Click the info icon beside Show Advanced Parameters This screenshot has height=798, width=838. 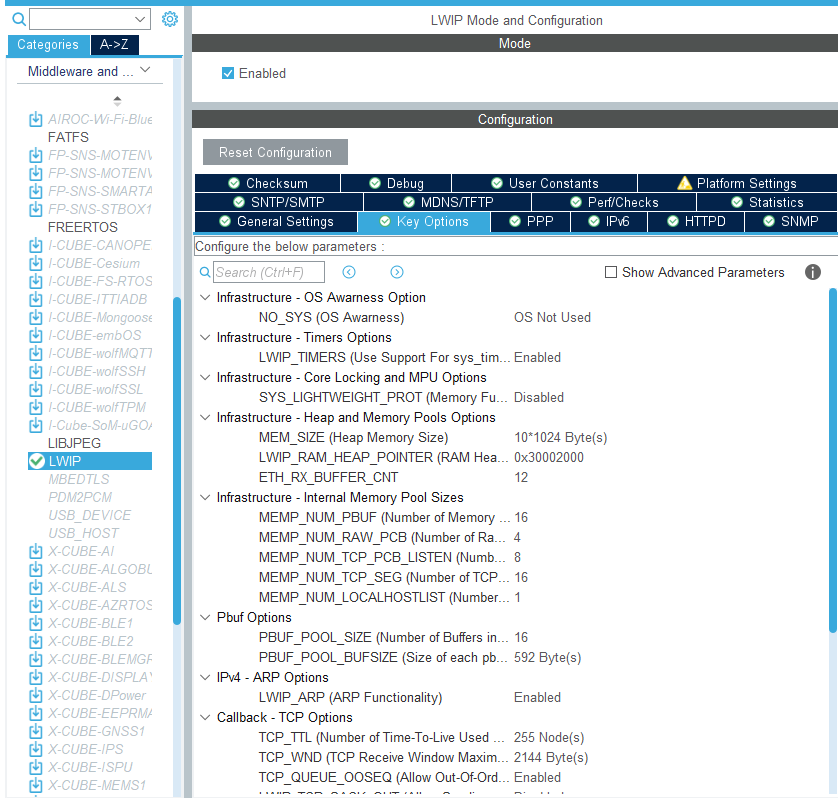812,271
